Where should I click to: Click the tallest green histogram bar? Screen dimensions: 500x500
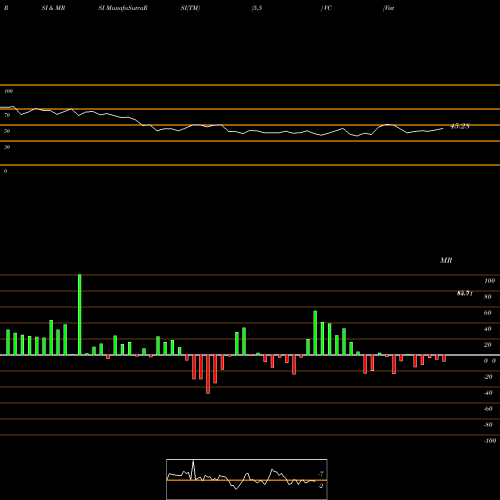(x=80, y=315)
